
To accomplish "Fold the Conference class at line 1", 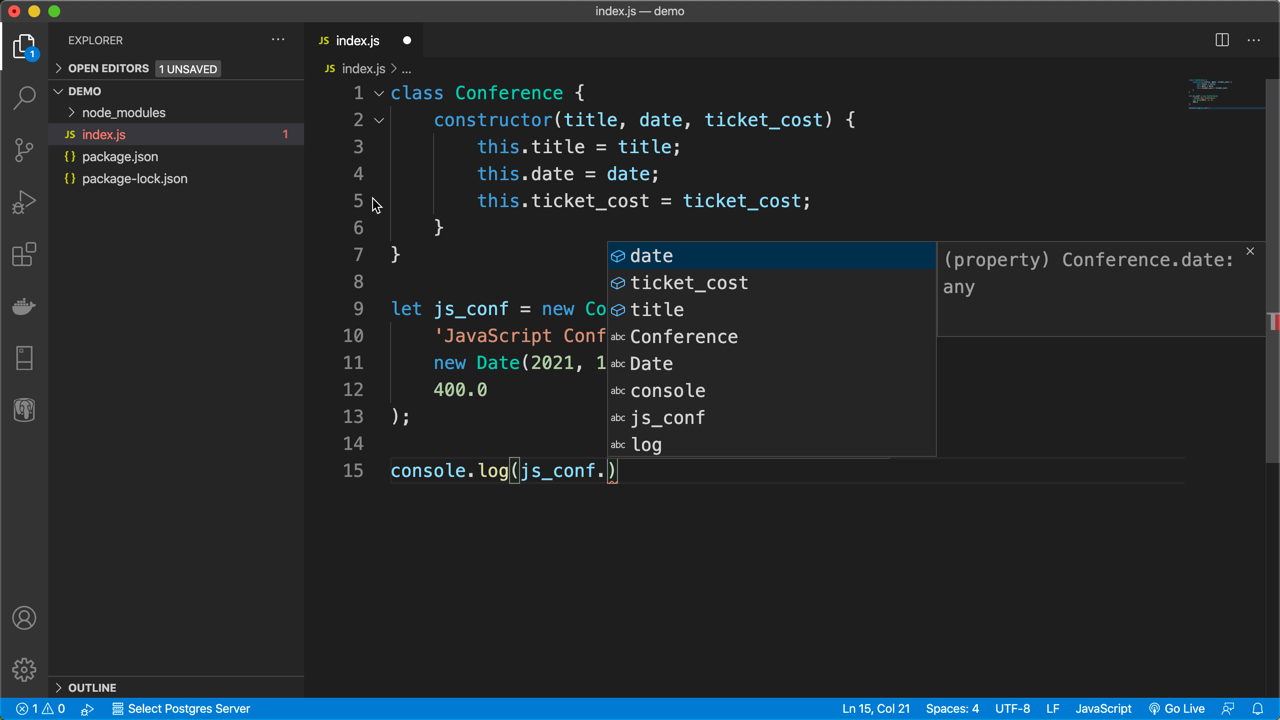I will click(379, 93).
